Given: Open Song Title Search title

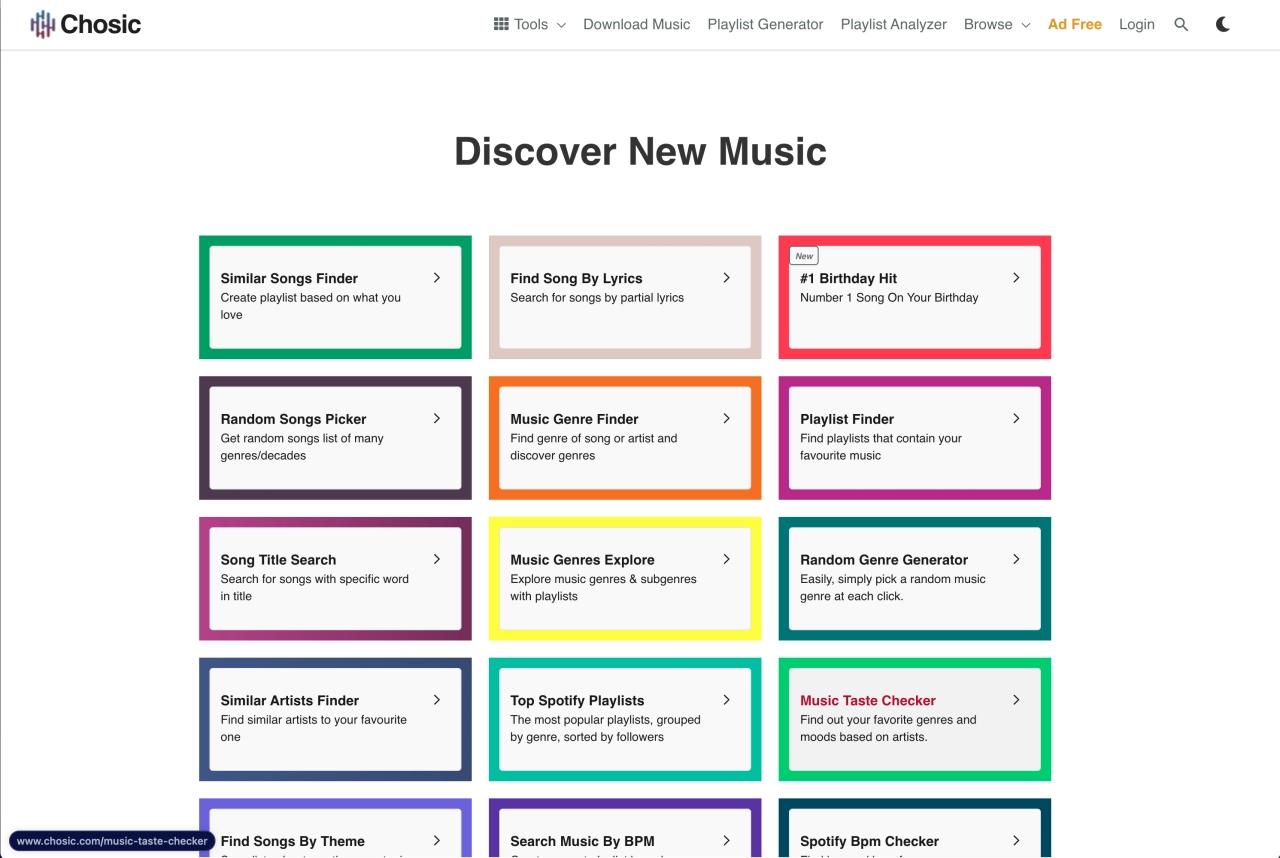Looking at the screenshot, I should (278, 560).
